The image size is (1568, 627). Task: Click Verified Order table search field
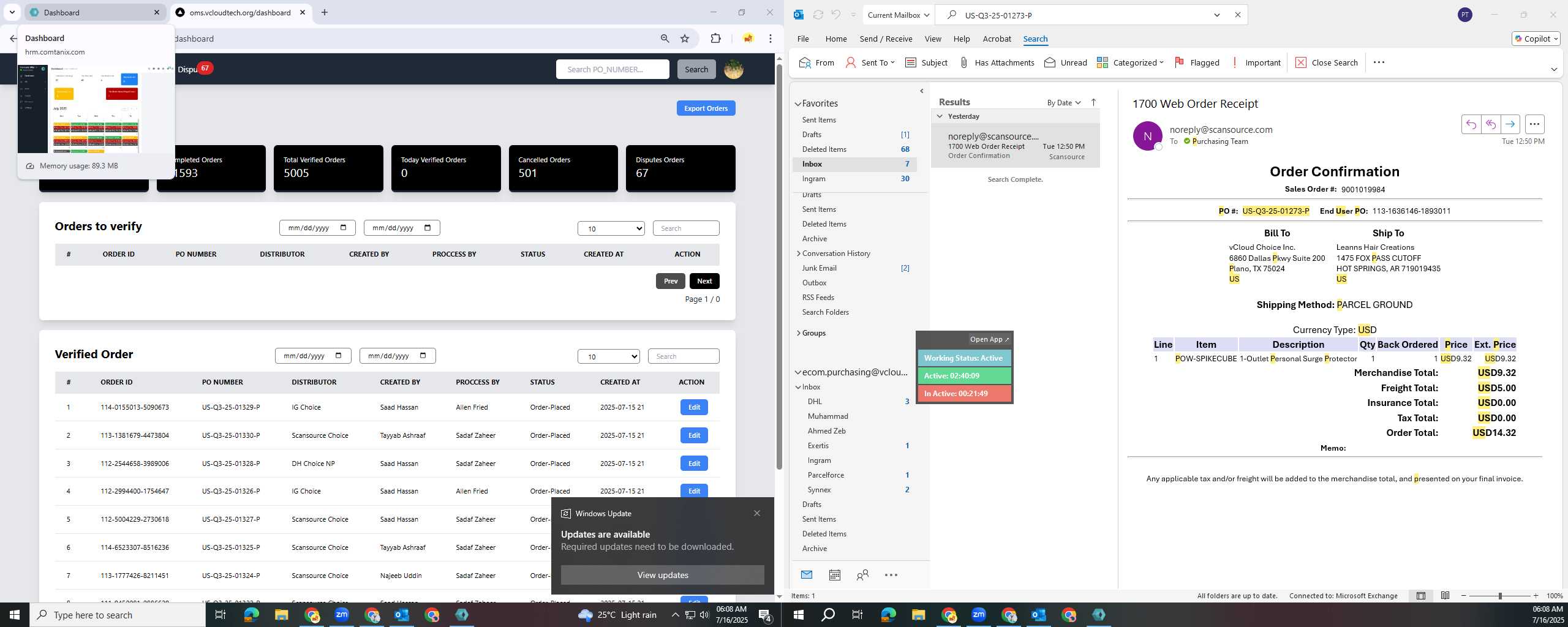tap(684, 356)
